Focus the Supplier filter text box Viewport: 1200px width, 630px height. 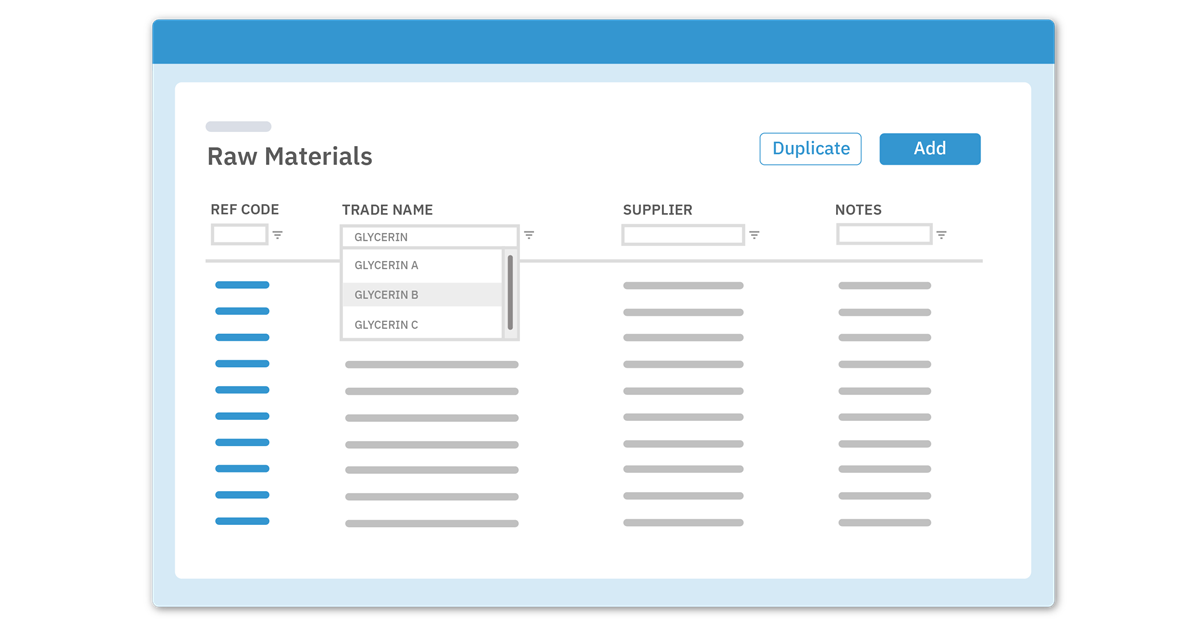[x=683, y=235]
